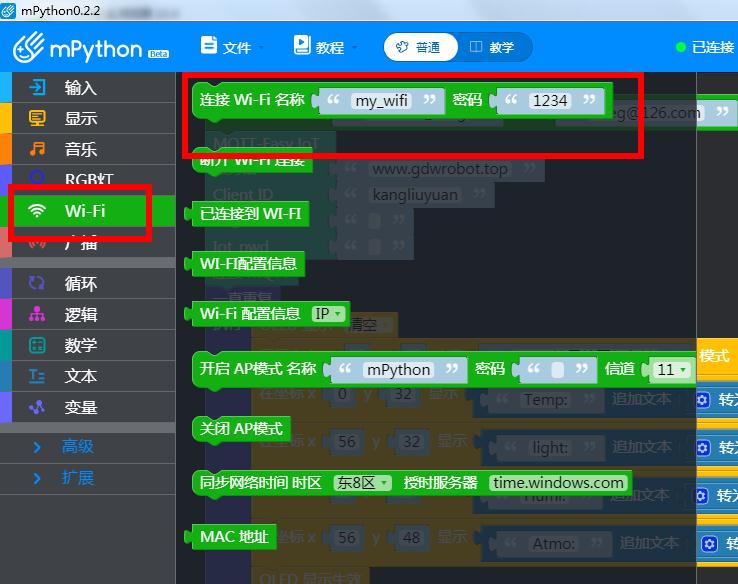Click the empty AP 密码 field
This screenshot has width=738, height=584.
[557, 370]
